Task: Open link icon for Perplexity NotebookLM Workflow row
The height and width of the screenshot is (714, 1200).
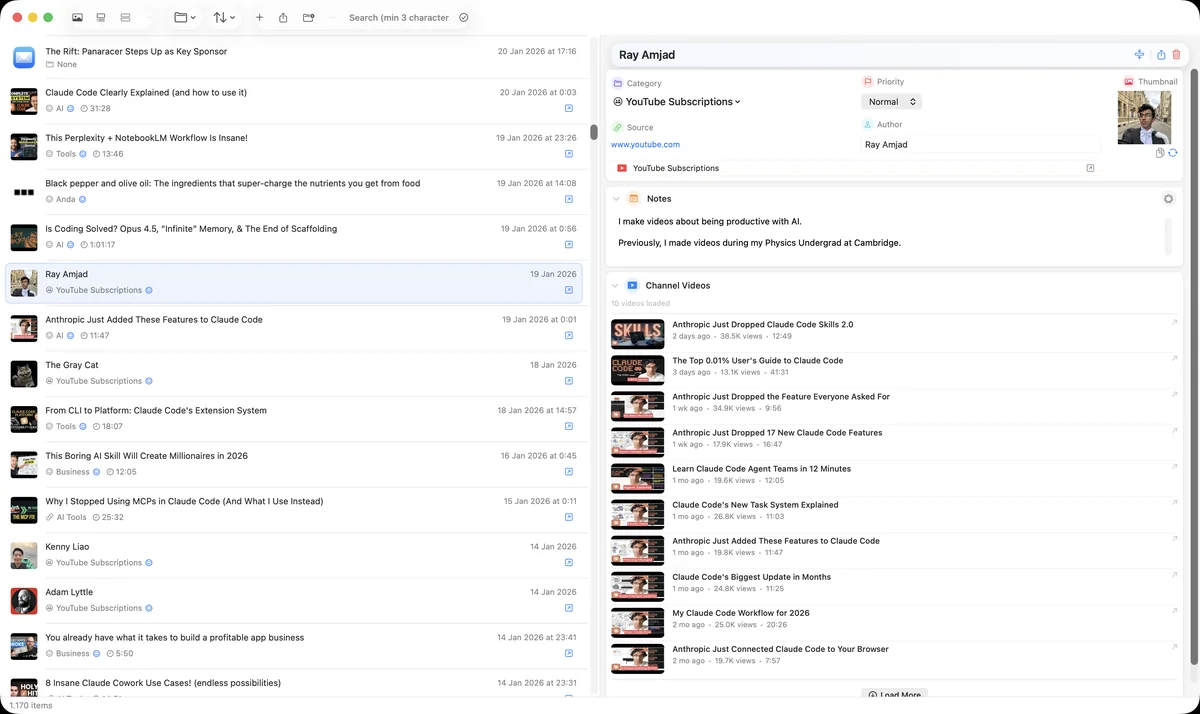Action: [x=569, y=154]
